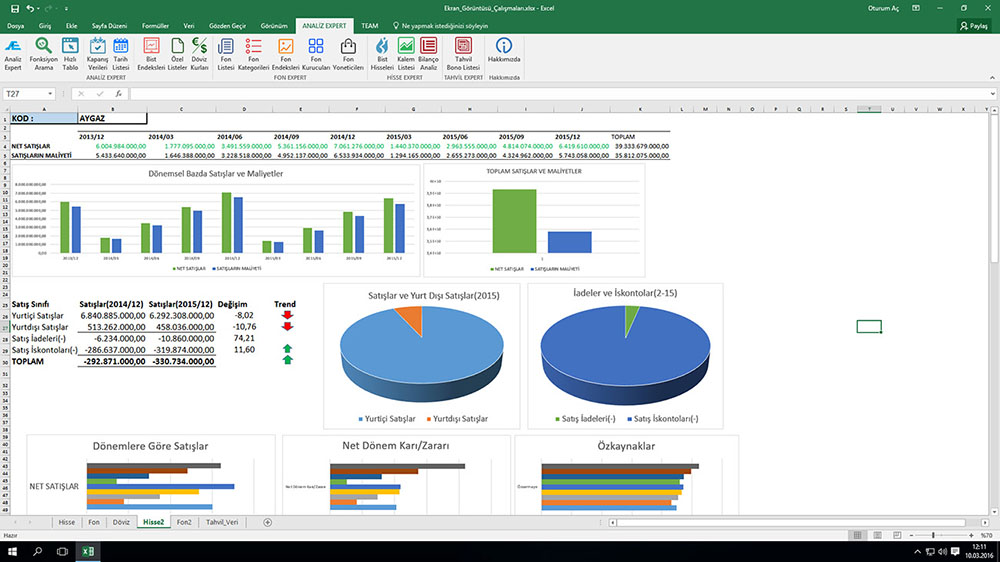Save the workbook from quick access
This screenshot has height=562, width=1000.
[15, 8]
